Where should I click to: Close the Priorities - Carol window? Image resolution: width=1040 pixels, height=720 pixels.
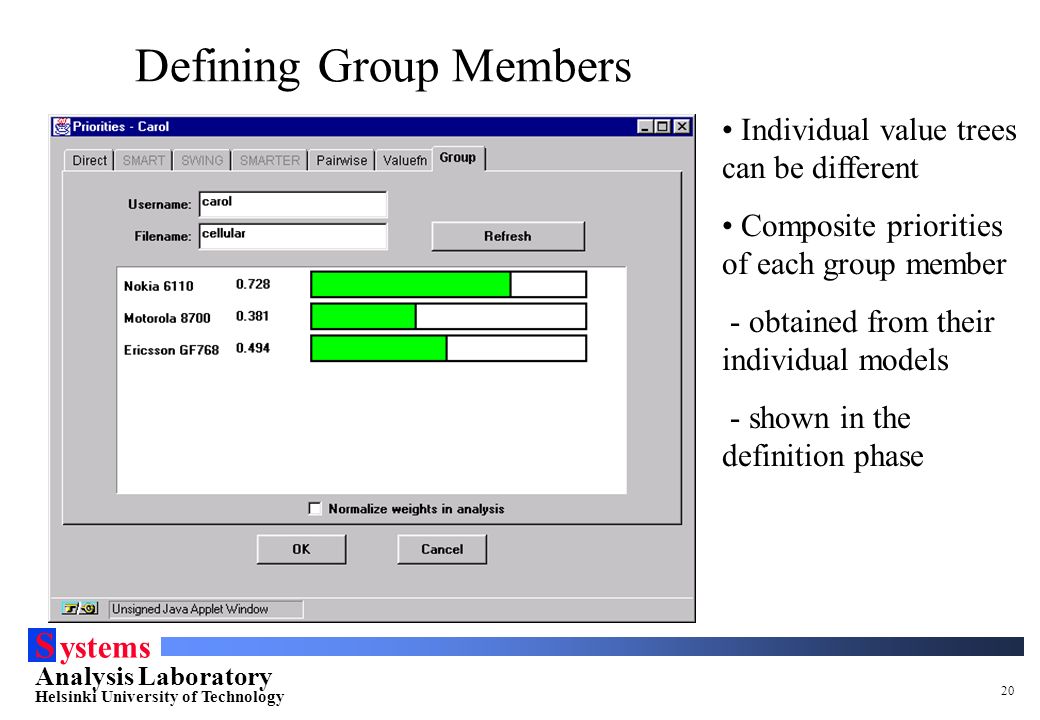click(x=682, y=127)
